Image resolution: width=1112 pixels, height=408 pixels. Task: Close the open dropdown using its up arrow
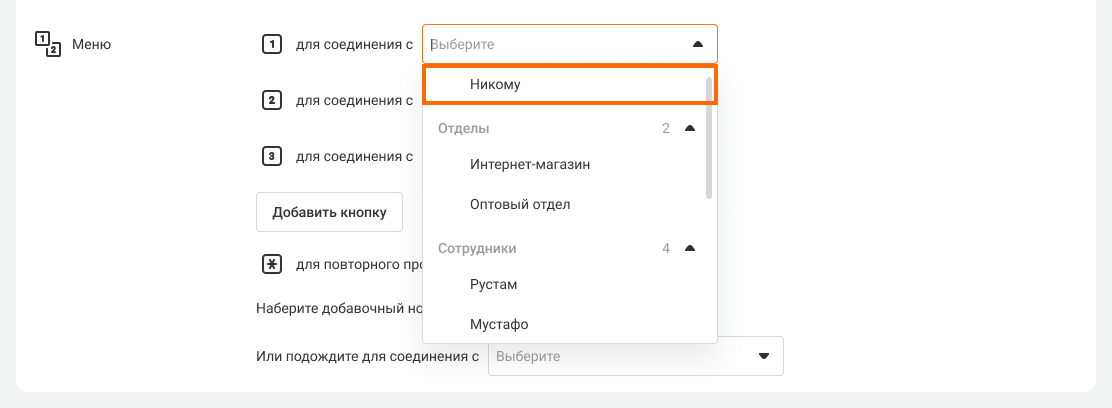click(x=697, y=44)
